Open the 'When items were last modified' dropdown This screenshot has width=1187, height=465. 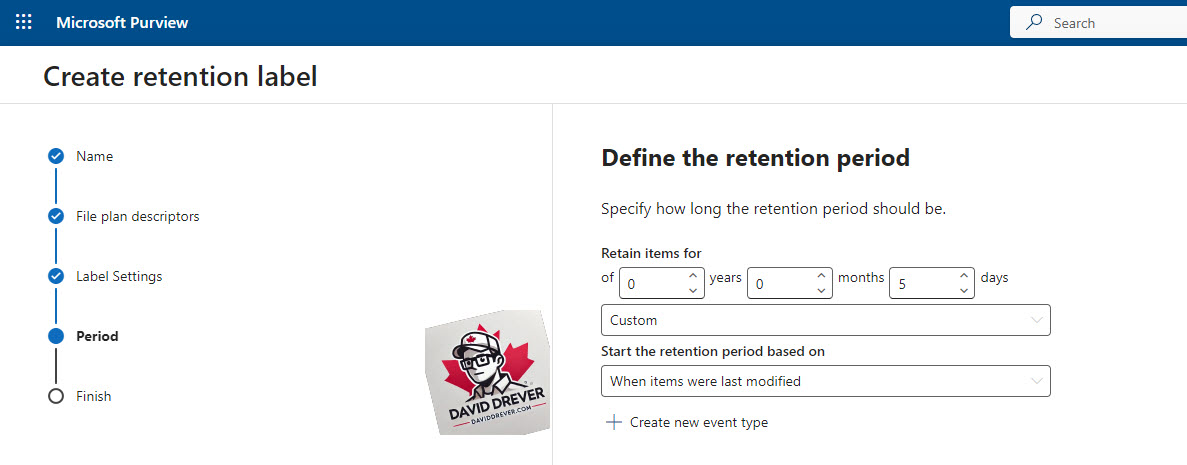click(826, 381)
